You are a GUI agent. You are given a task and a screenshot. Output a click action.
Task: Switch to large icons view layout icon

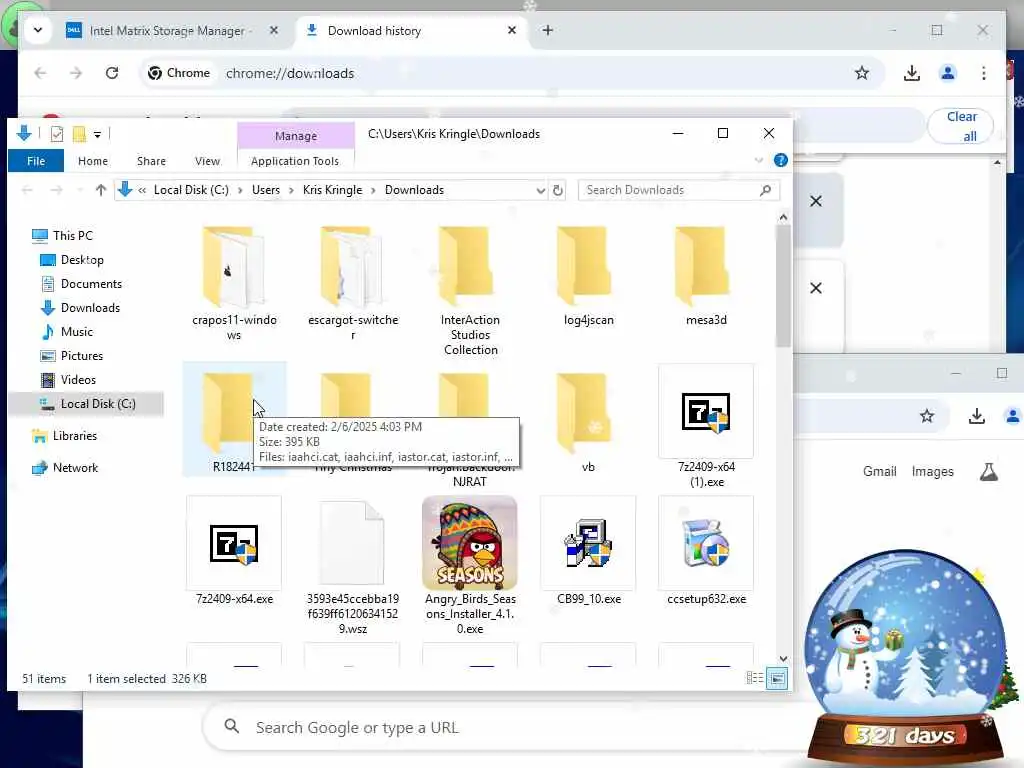pos(777,679)
